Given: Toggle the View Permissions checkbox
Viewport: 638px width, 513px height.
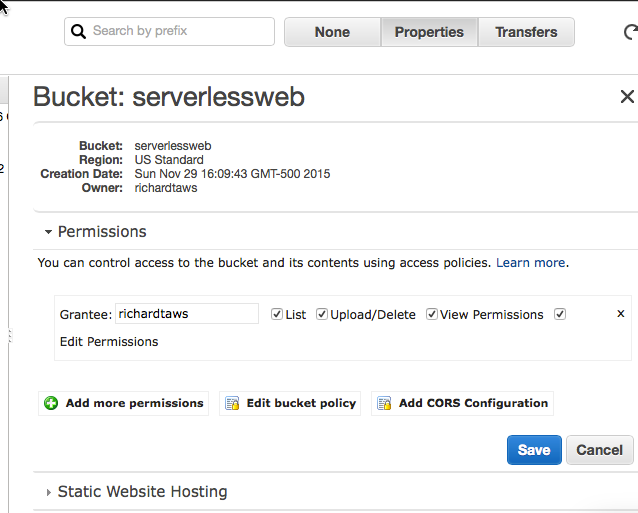Looking at the screenshot, I should (x=432, y=314).
